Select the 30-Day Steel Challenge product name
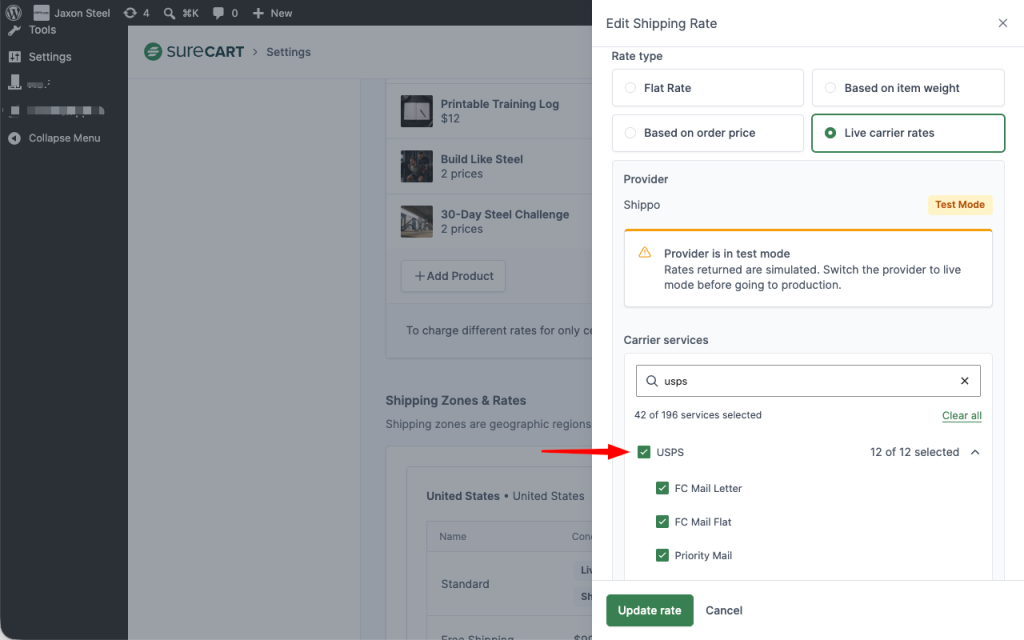The width and height of the screenshot is (1024, 640). 505,214
